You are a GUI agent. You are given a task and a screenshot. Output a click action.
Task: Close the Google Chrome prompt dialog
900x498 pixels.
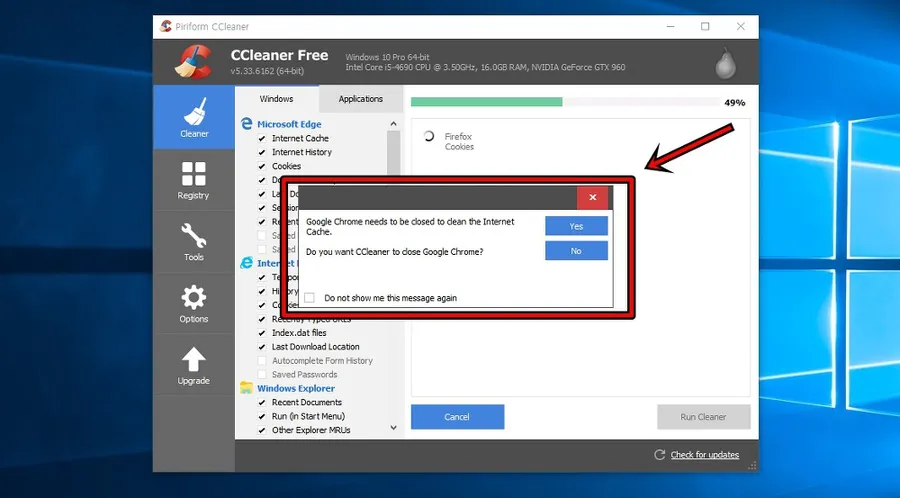click(x=592, y=197)
